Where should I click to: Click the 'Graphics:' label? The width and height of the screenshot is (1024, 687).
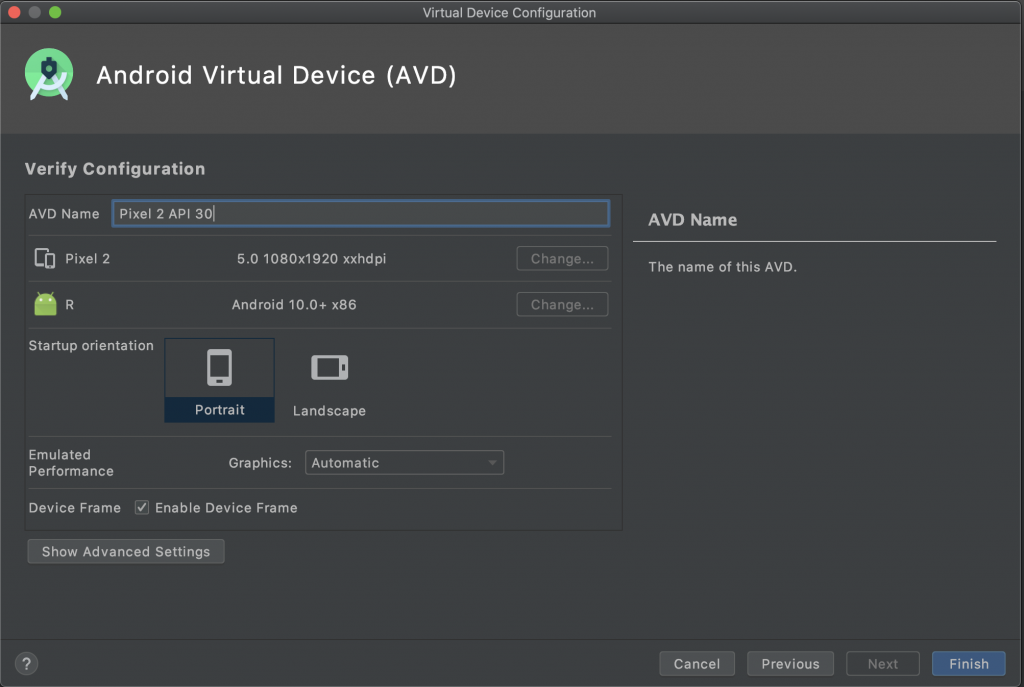(x=260, y=462)
